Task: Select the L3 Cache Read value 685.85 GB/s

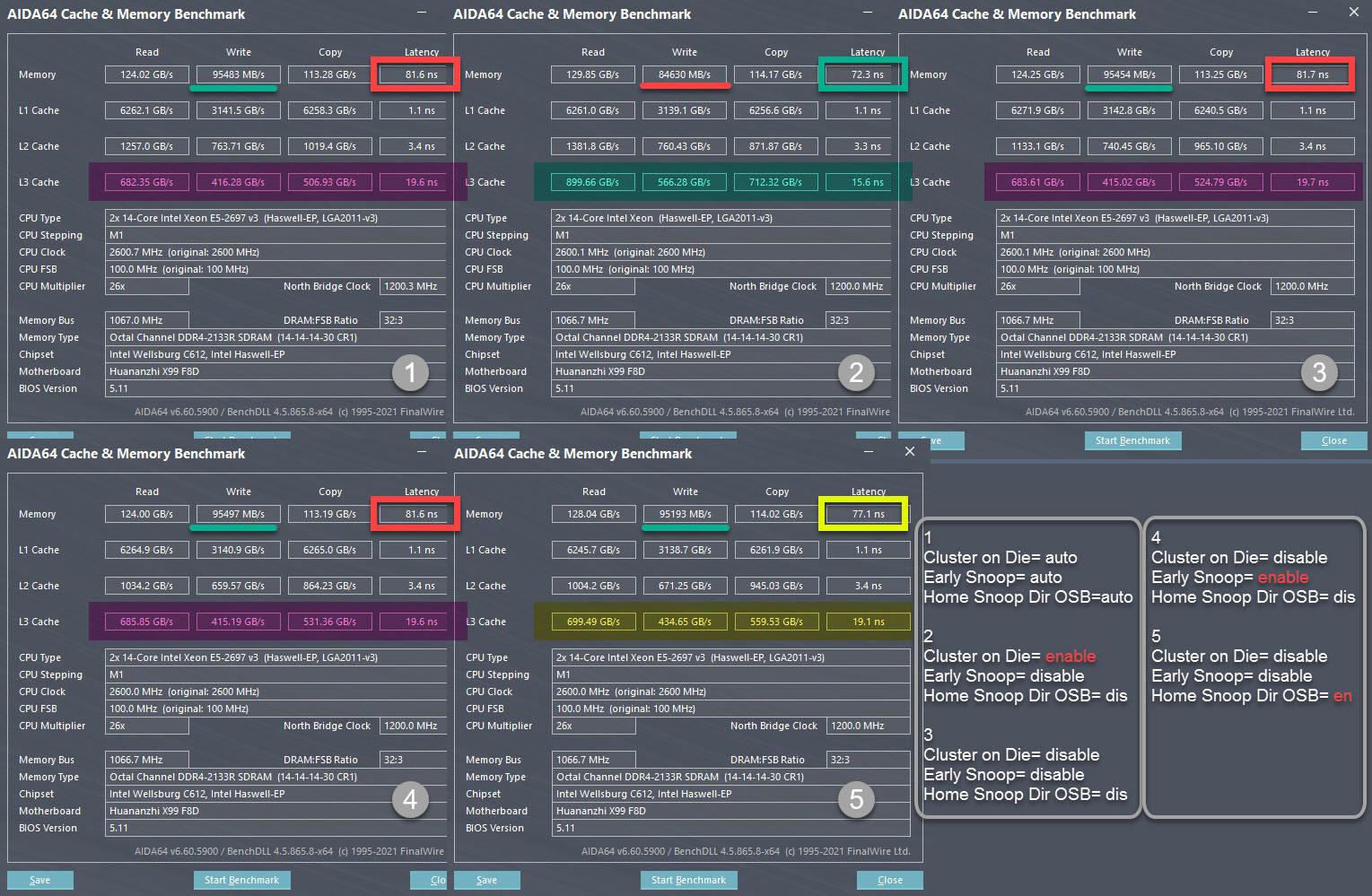Action: pos(146,622)
